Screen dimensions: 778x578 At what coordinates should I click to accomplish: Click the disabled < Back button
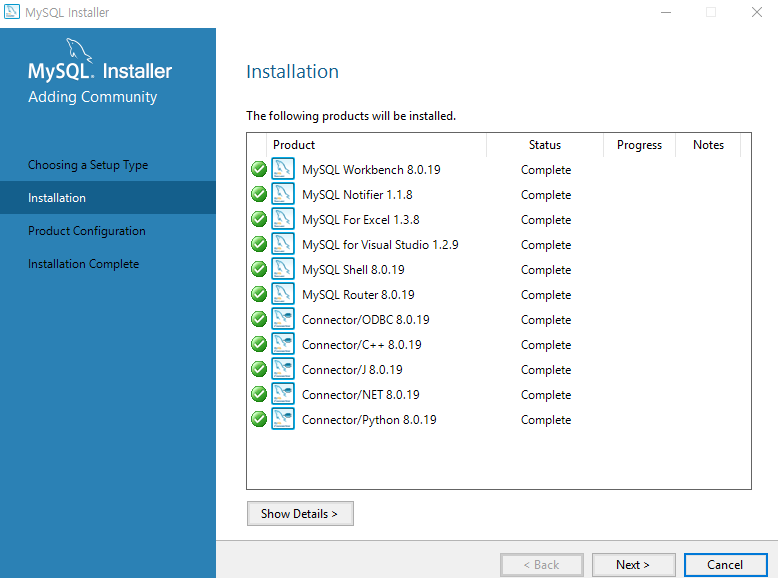(542, 565)
